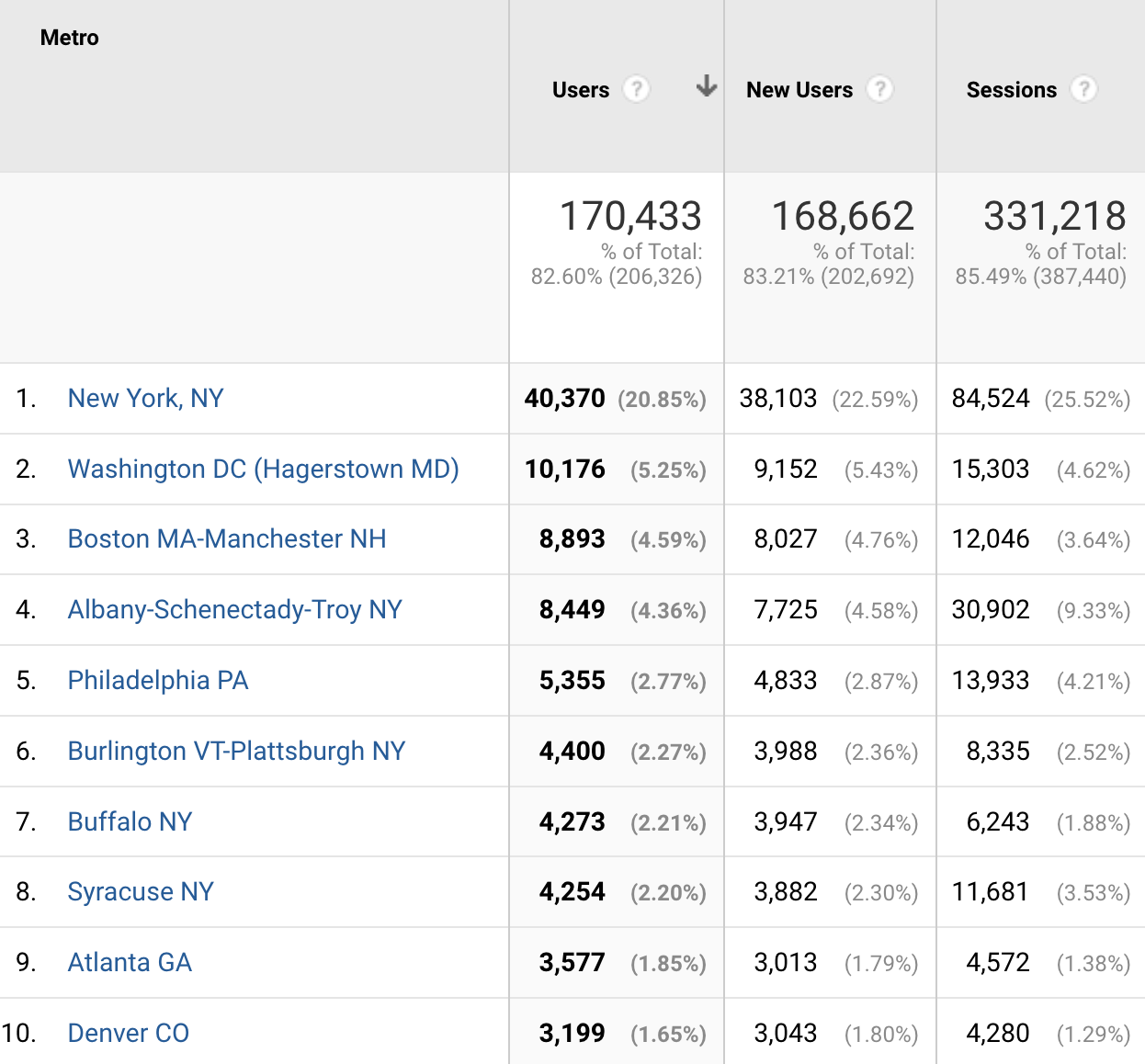Open Burlington VT-Plattsburgh NY metro
This screenshot has width=1145, height=1064.
click(235, 751)
